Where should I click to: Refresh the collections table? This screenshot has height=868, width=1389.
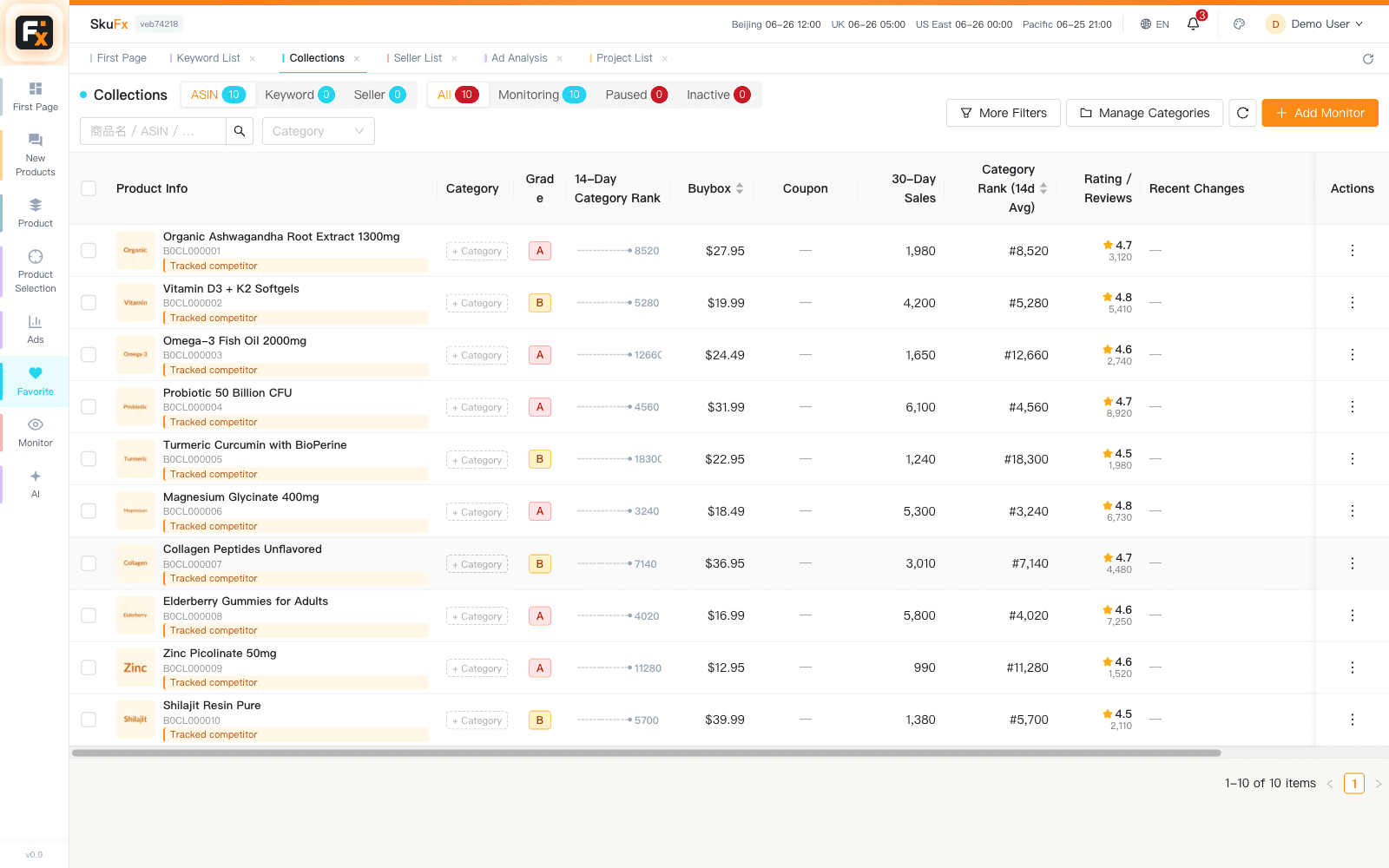click(1242, 113)
